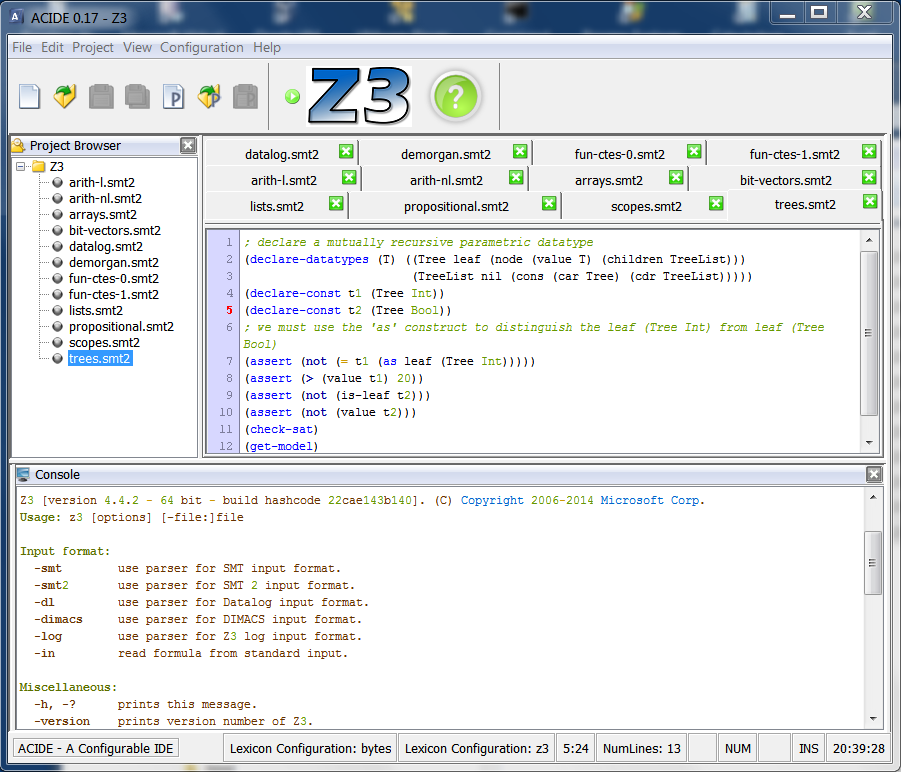Screen dimensions: 901x772
Task: Click the Microsoft Corp. text in console
Action: 652,500
